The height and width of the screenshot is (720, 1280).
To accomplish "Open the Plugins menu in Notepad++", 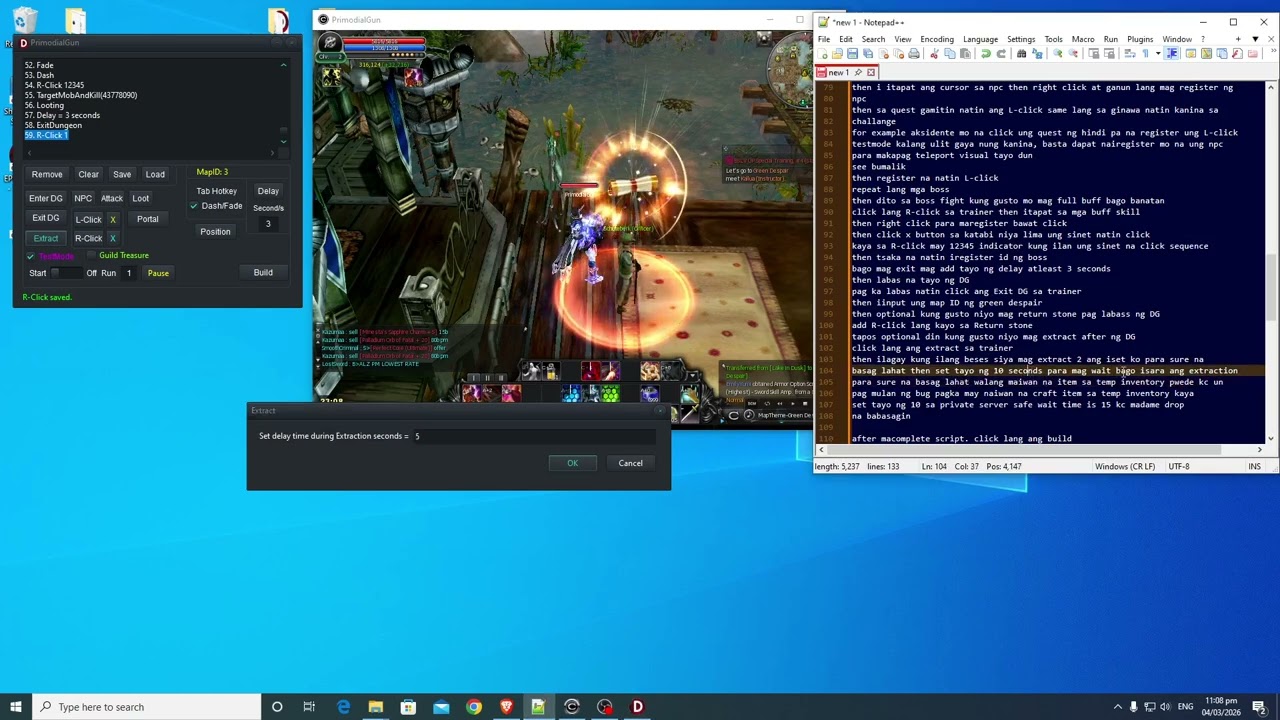I will pos(1140,39).
